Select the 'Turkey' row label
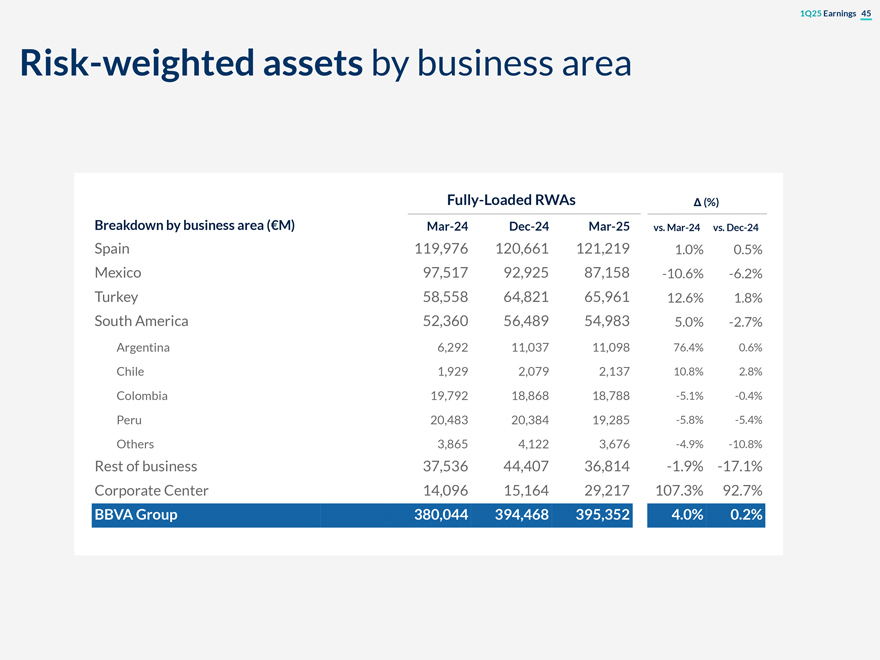Viewport: 880px width, 660px height. [x=116, y=297]
